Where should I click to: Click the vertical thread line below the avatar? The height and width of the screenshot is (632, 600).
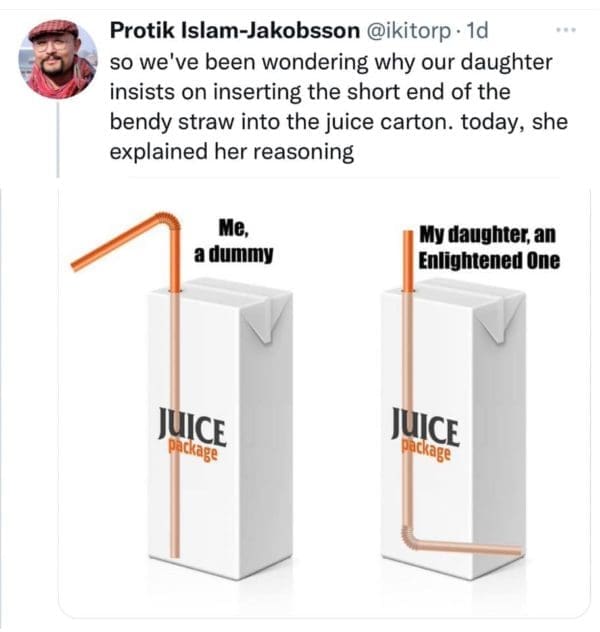[x=58, y=140]
